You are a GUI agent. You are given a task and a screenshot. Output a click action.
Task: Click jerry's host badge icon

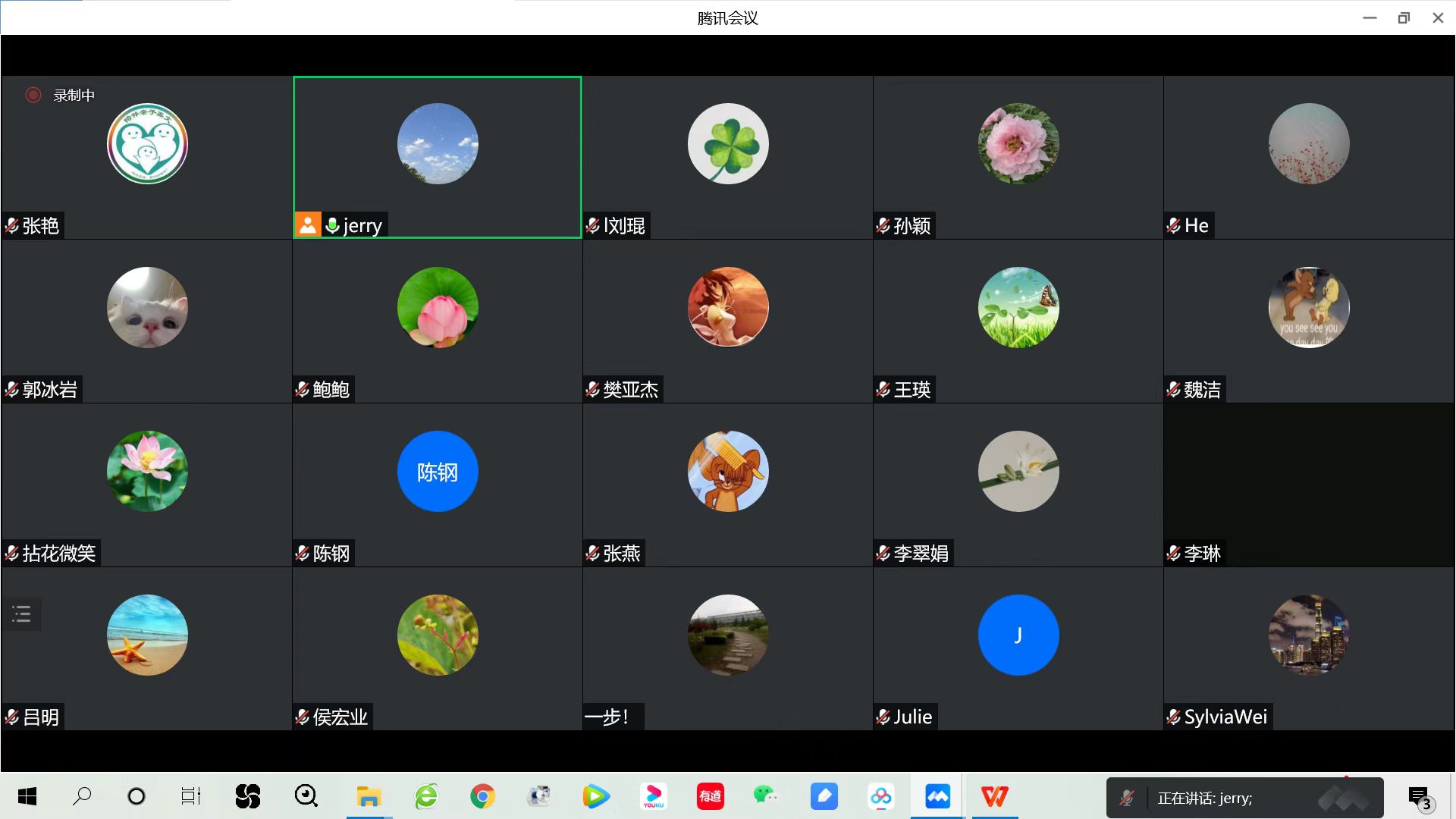click(x=308, y=225)
